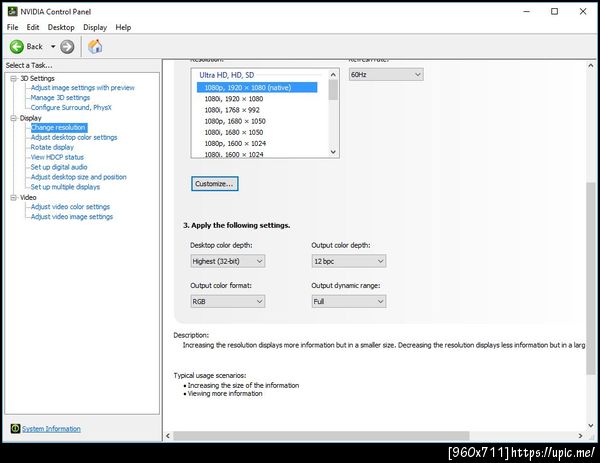Open System Information link
This screenshot has height=463, width=600.
click(x=51, y=429)
